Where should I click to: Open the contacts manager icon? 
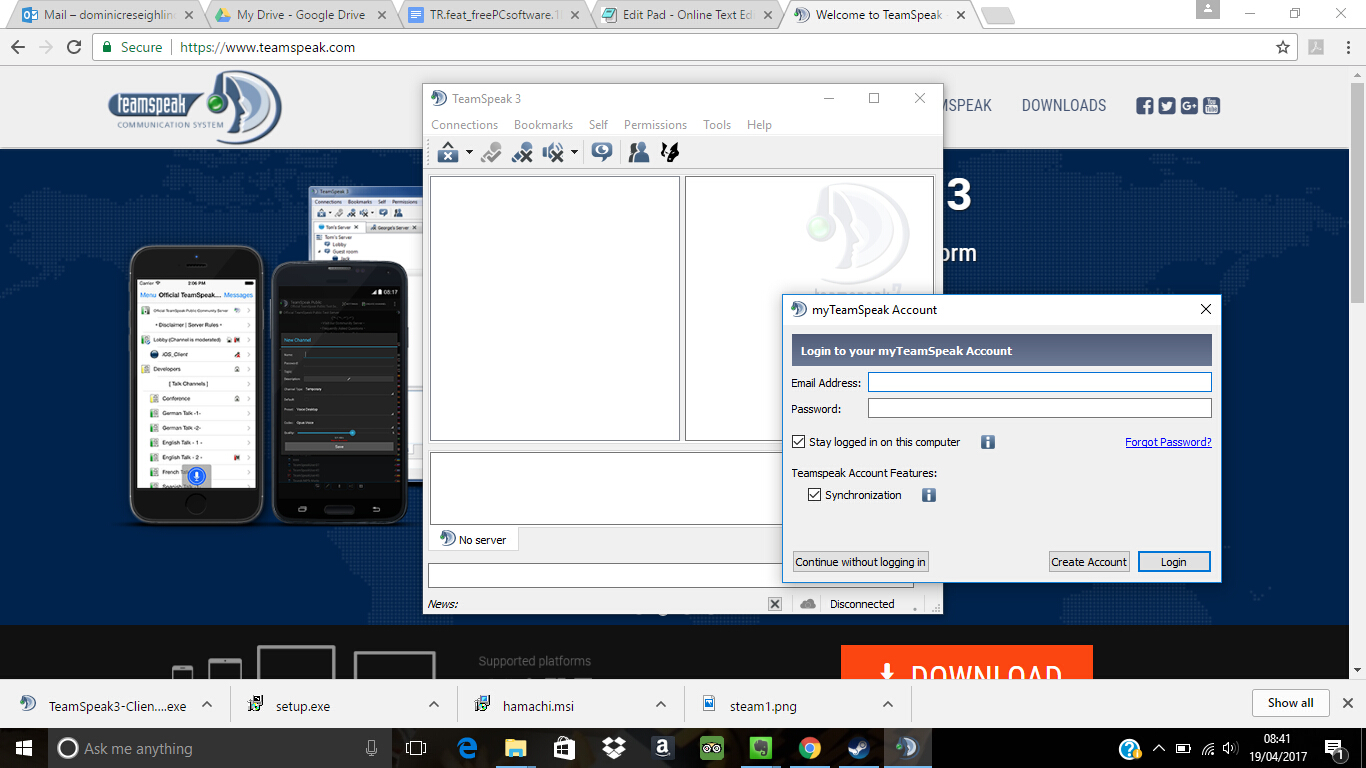[638, 152]
